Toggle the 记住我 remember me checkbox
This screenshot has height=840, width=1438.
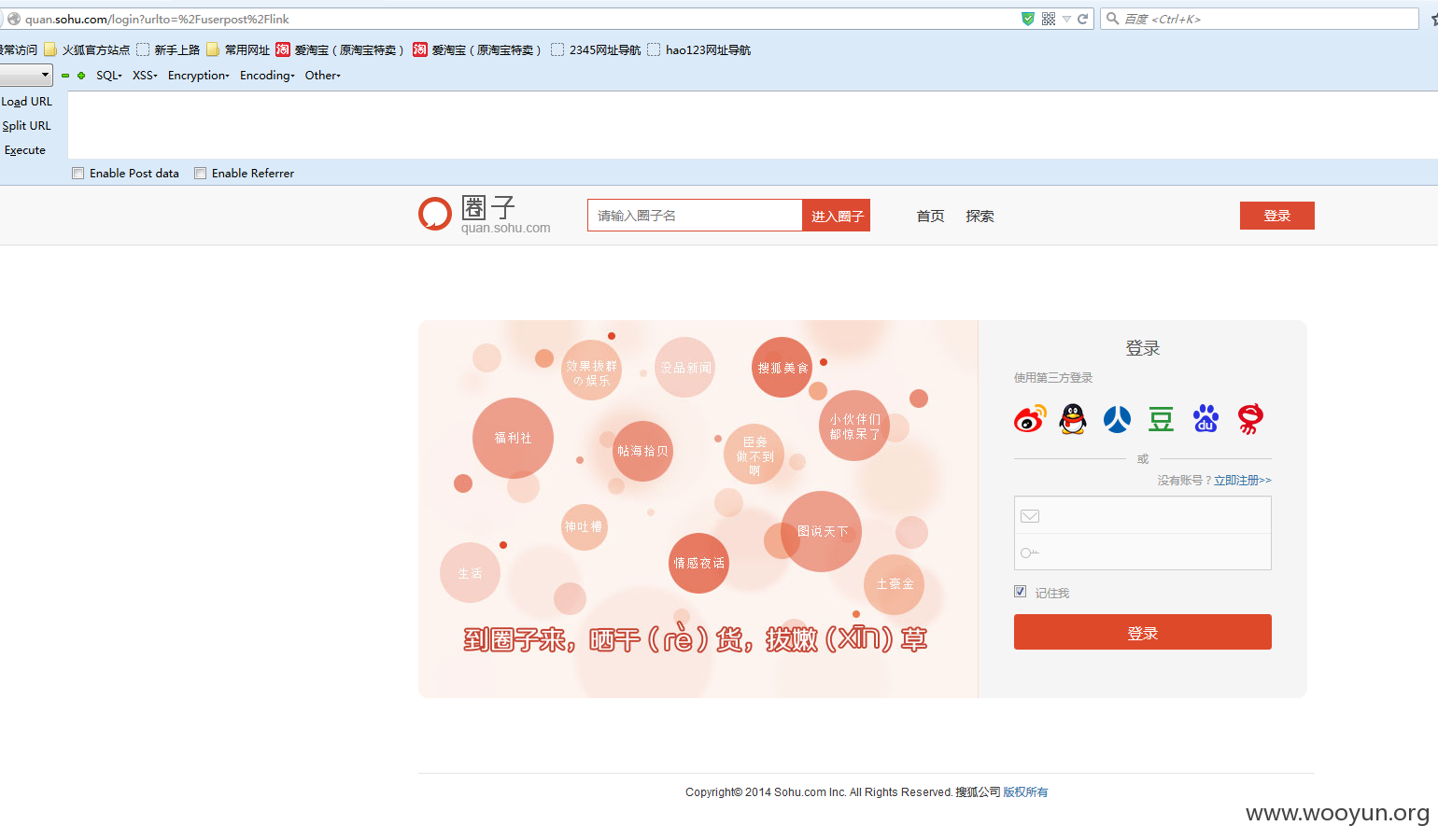[x=1021, y=592]
